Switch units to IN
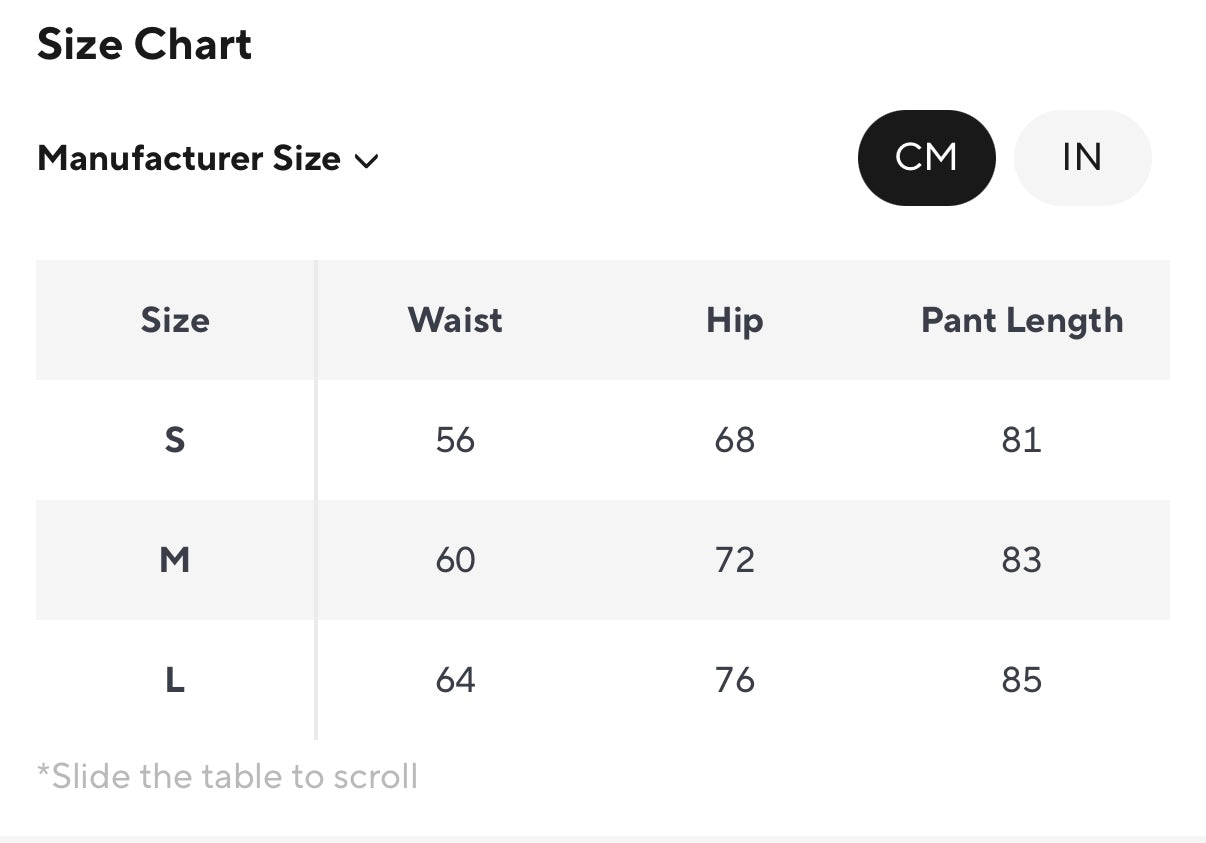The width and height of the screenshot is (1206, 843). coord(1082,158)
